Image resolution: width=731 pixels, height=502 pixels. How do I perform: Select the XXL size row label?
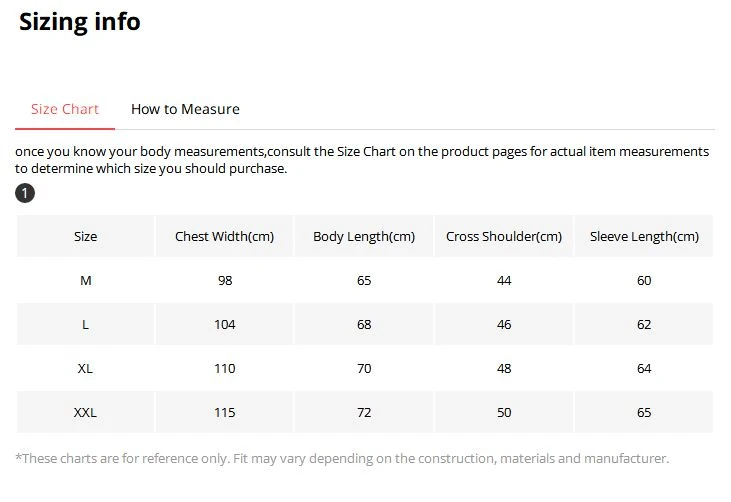coord(86,412)
